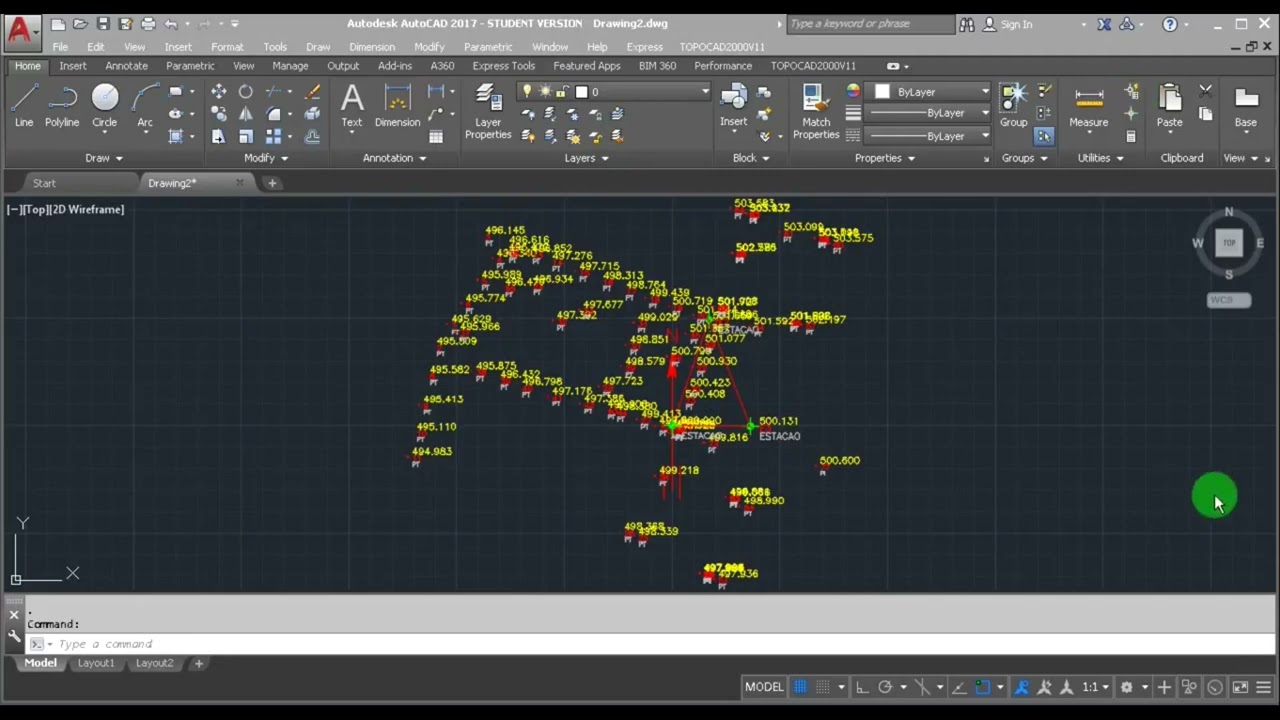The width and height of the screenshot is (1280, 720).
Task: Switch to the Layout1 tab
Action: 96,663
